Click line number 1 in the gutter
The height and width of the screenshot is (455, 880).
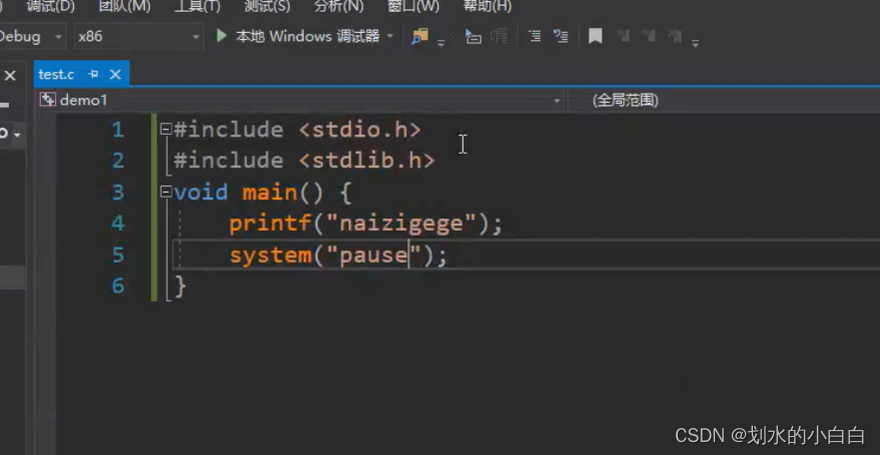[117, 130]
